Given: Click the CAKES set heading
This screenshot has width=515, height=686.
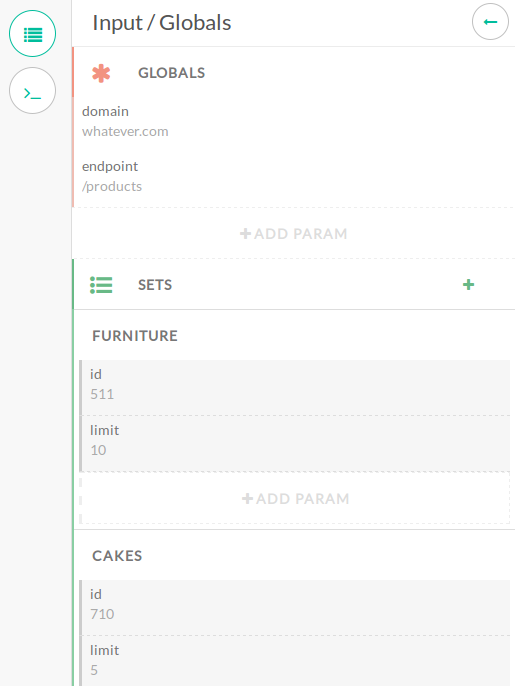Looking at the screenshot, I should [x=117, y=556].
